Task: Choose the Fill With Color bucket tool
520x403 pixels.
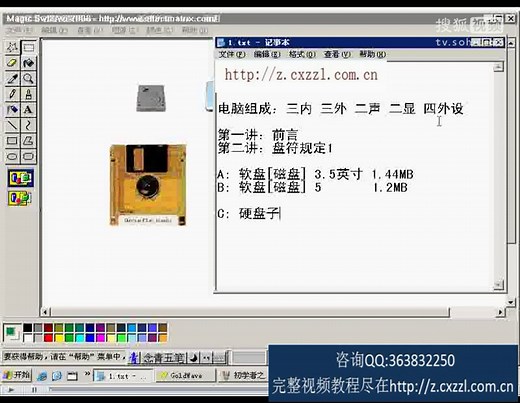Action: [29, 63]
